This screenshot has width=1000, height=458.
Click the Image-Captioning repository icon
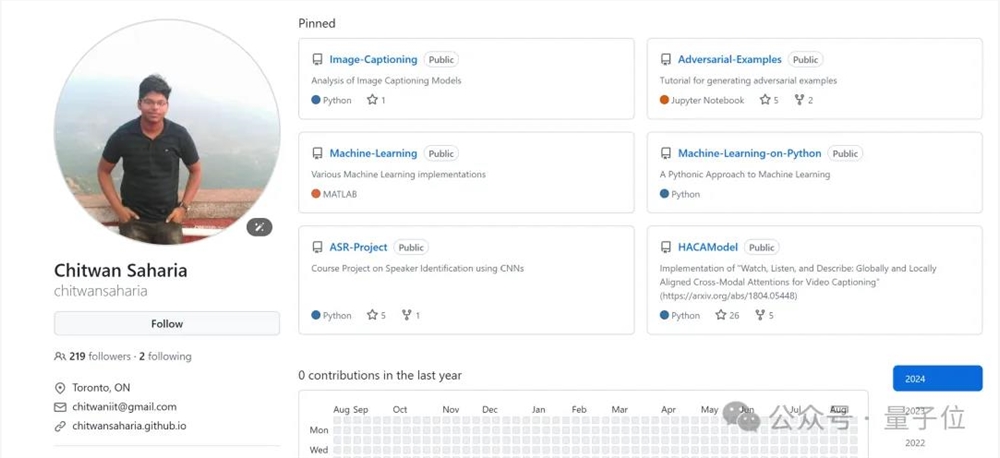pyautogui.click(x=317, y=60)
